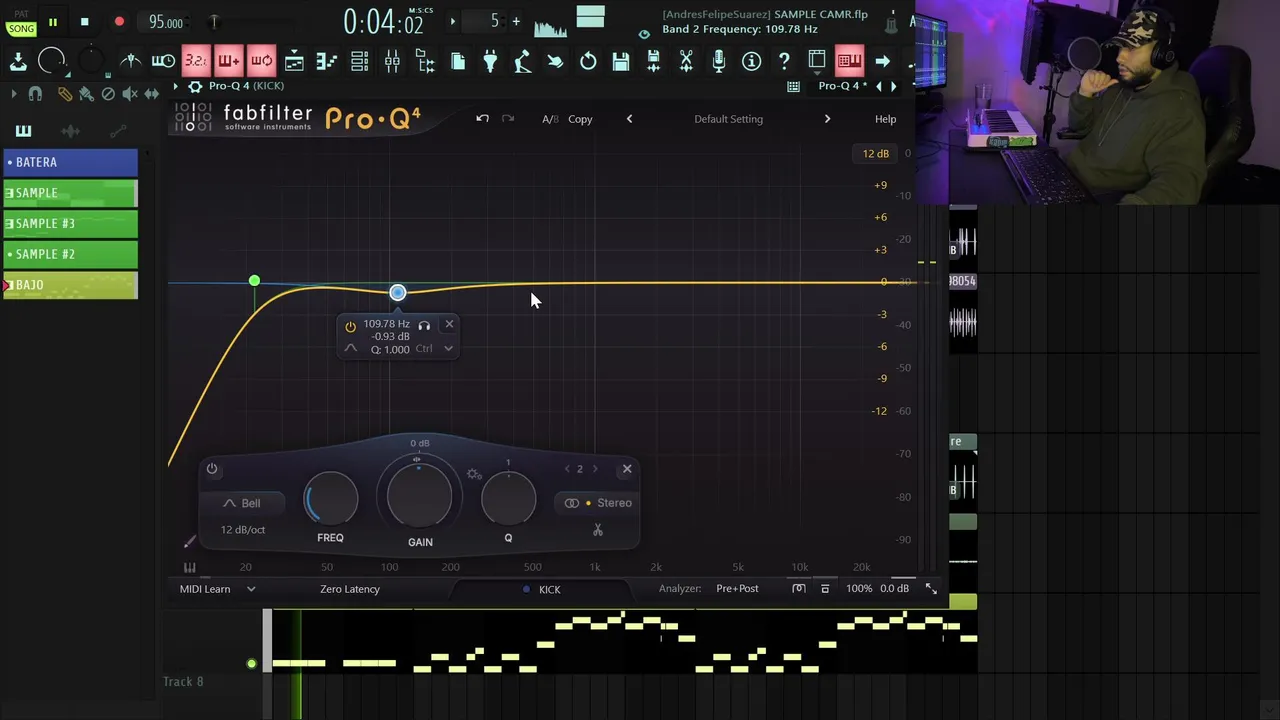Change Zero Latency processing mode
1280x720 pixels.
[x=350, y=589]
